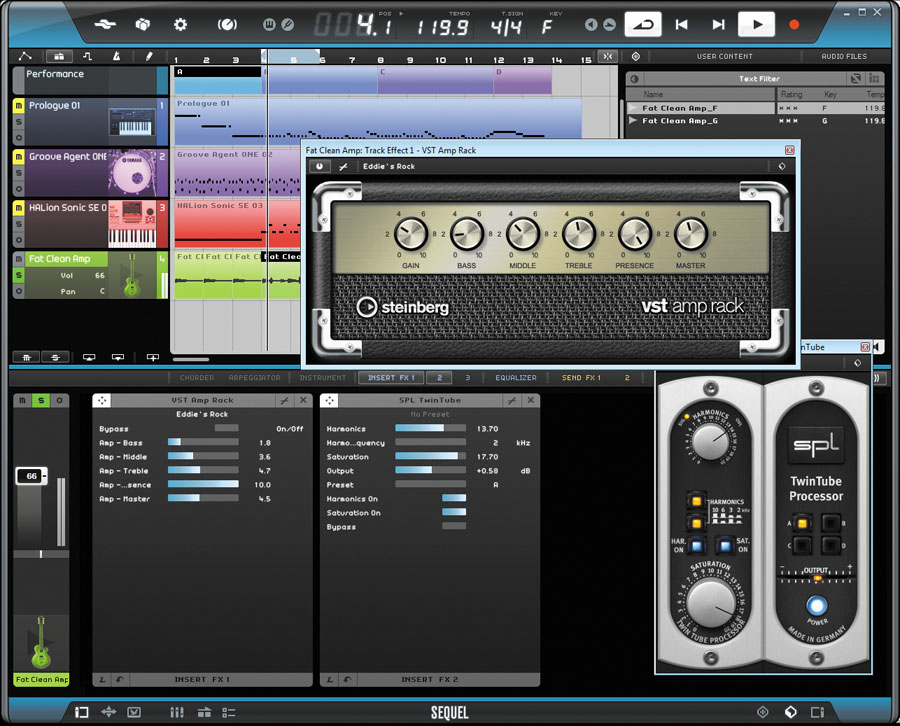Click the highlighted toolbox icon above track list
Viewport: 900px width, 726px height.
tap(59, 56)
